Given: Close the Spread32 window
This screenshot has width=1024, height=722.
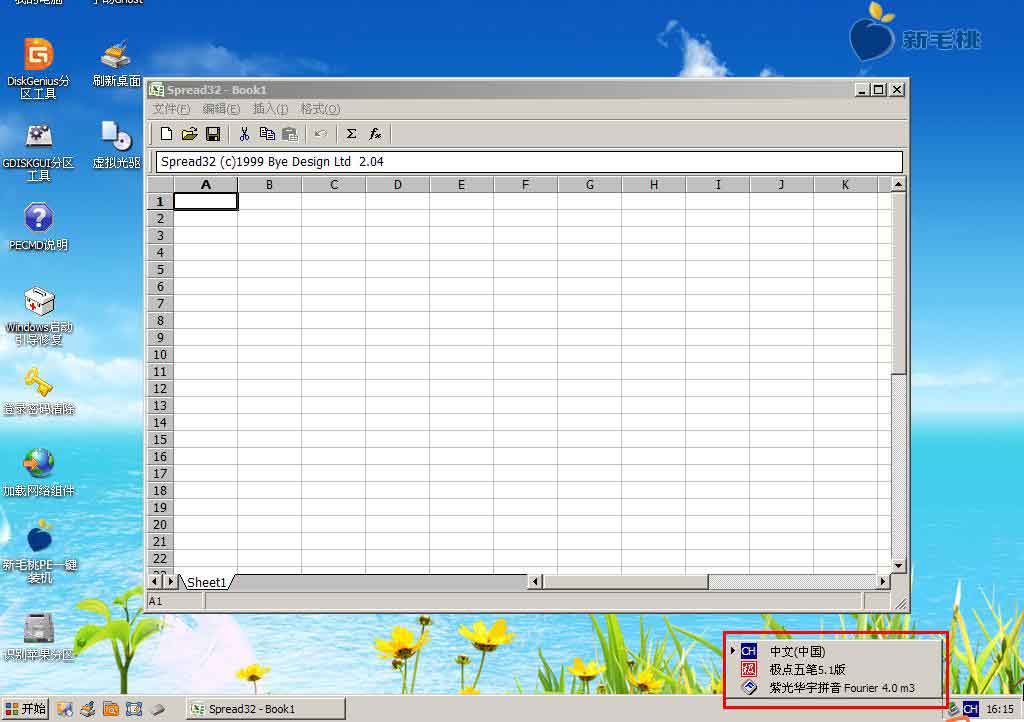Looking at the screenshot, I should [897, 90].
